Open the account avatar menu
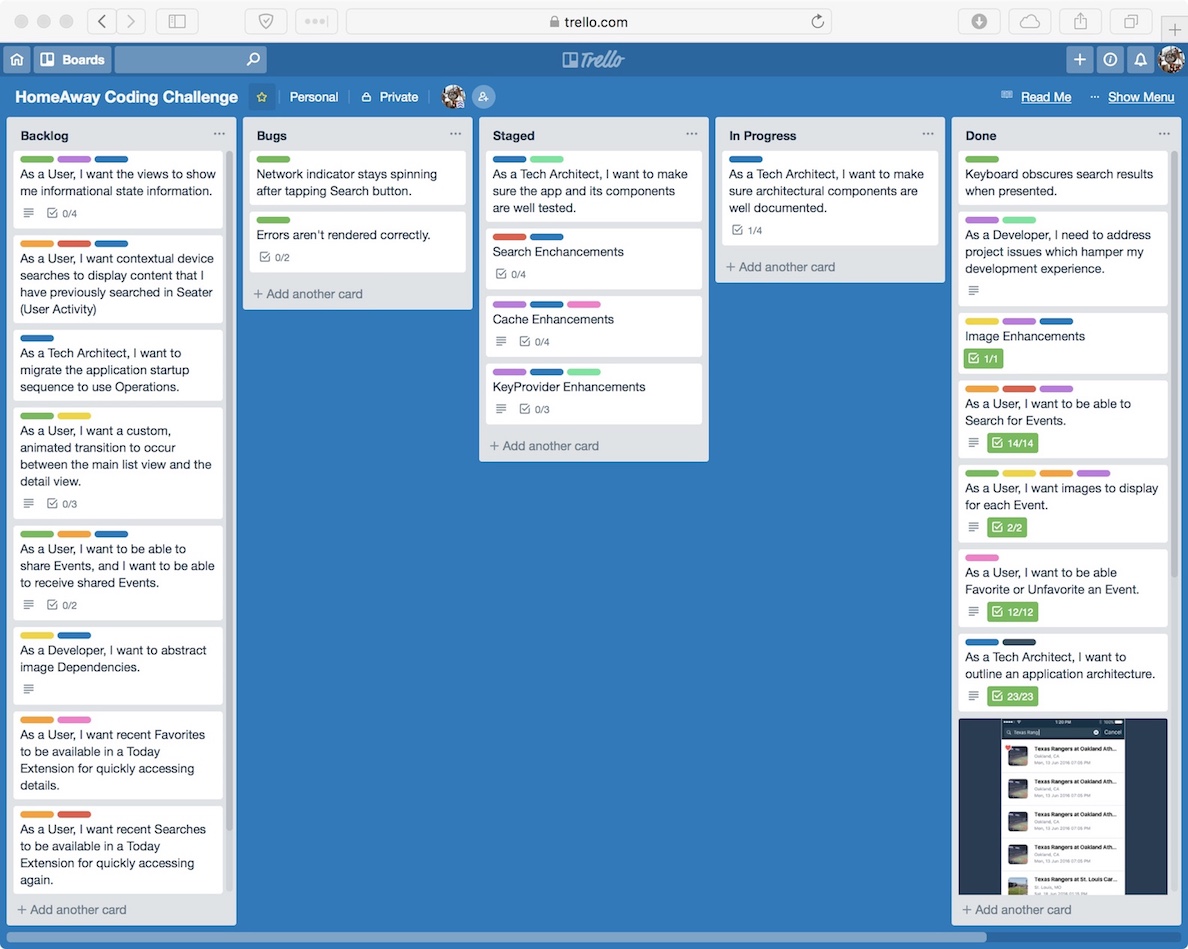Viewport: 1188px width, 949px height. click(x=1171, y=59)
